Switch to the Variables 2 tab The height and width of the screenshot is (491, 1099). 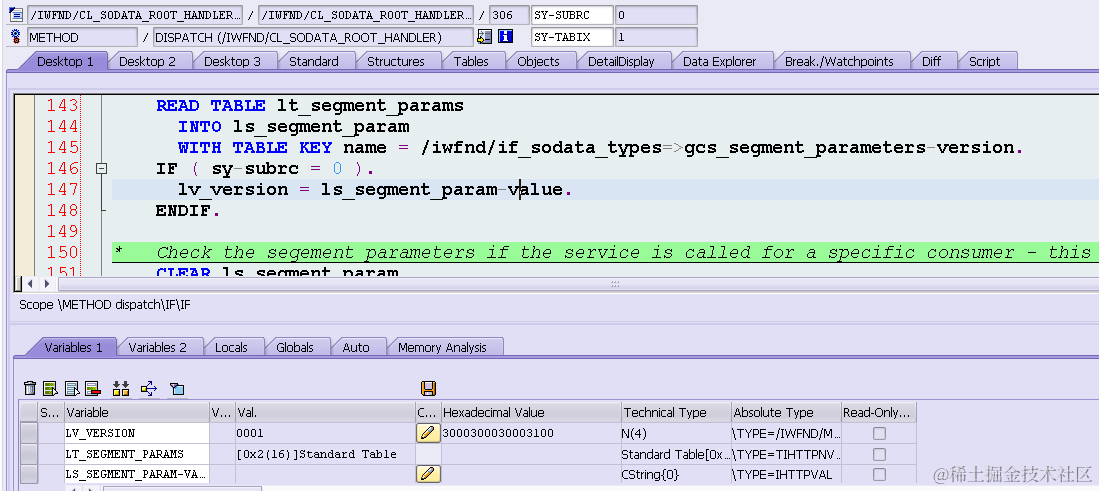(x=157, y=347)
